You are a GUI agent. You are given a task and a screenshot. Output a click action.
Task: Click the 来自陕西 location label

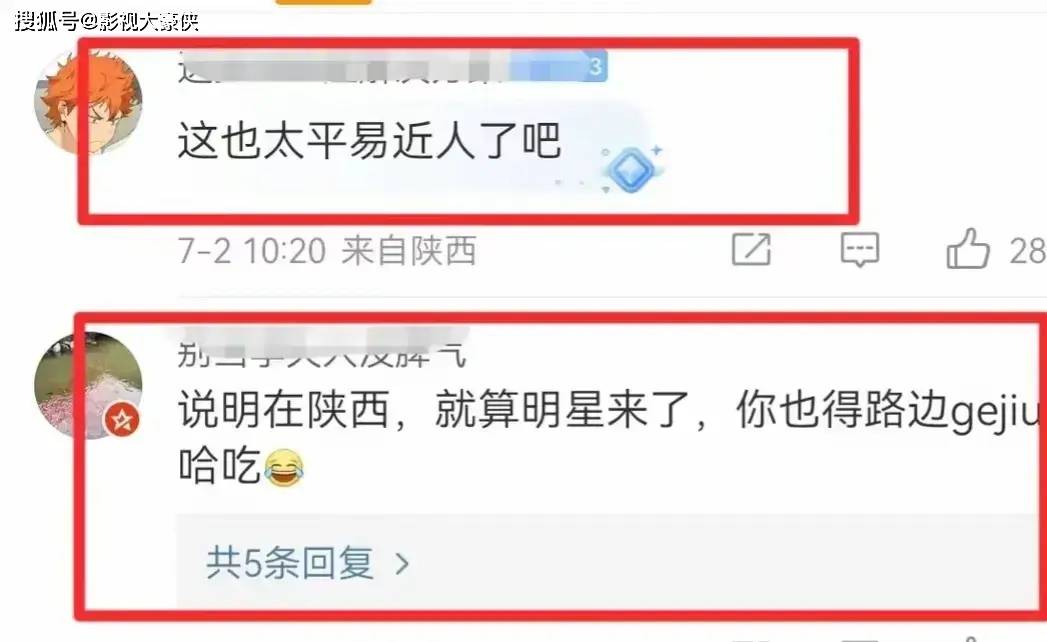[x=409, y=251]
